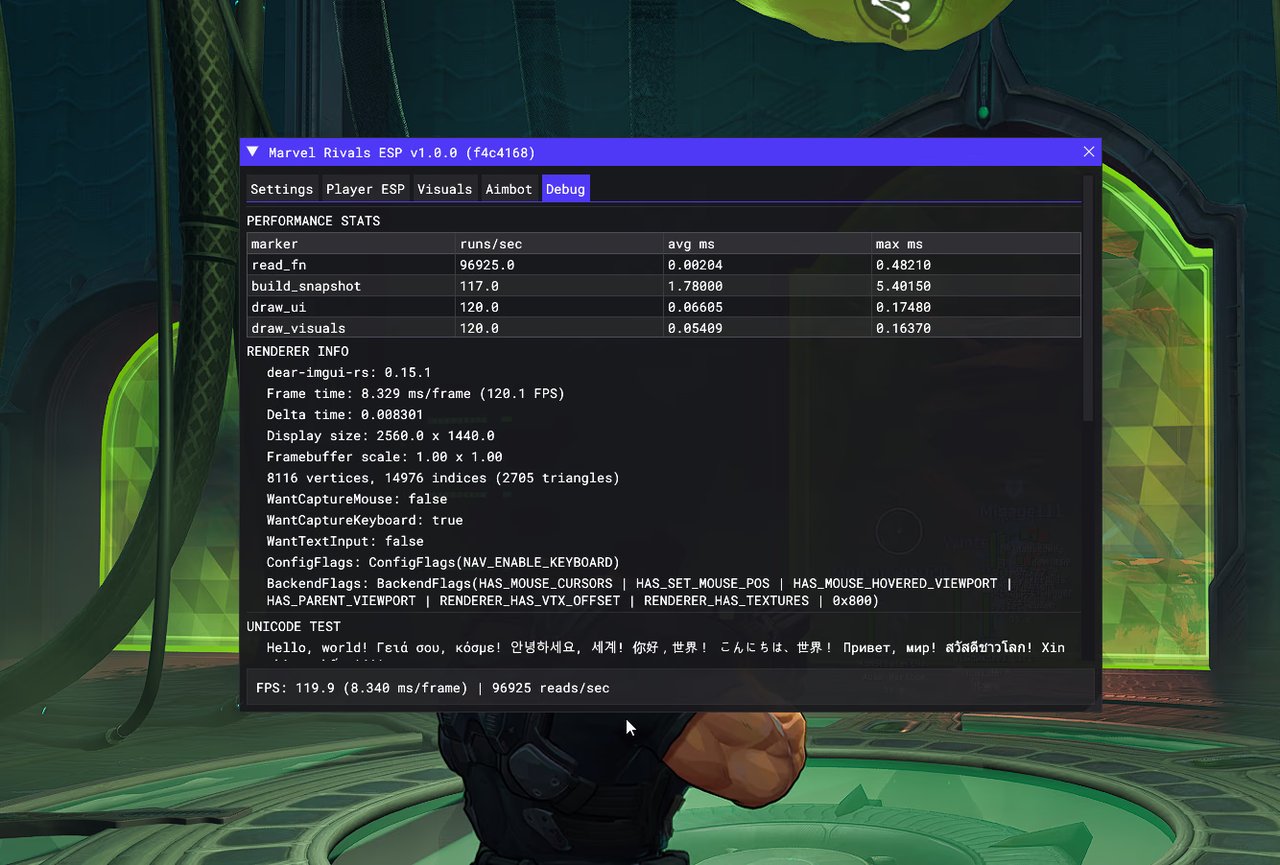Collapse the Marvel Rivals ESP window triangle

point(253,152)
